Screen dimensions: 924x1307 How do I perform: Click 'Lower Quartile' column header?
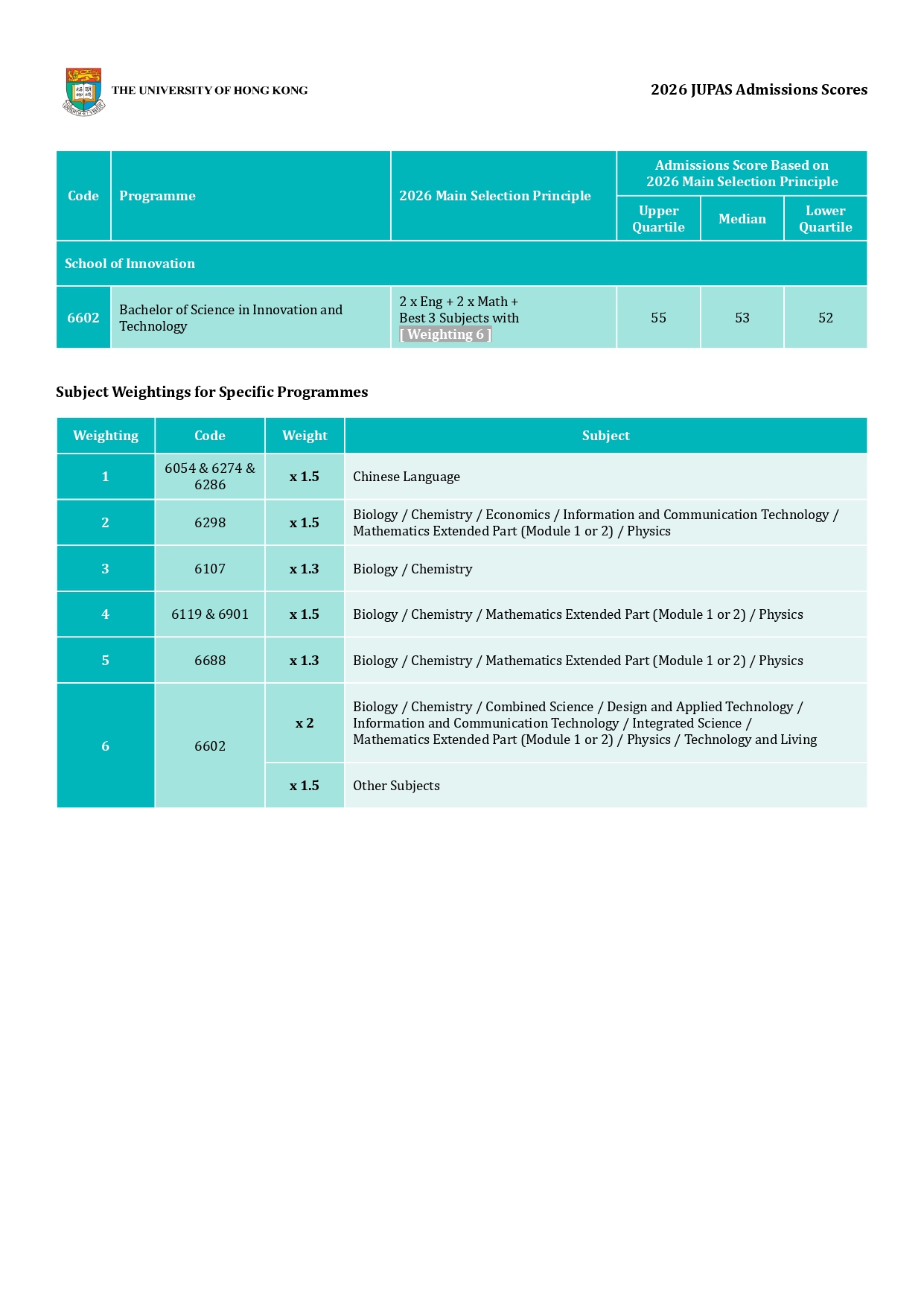(x=826, y=219)
